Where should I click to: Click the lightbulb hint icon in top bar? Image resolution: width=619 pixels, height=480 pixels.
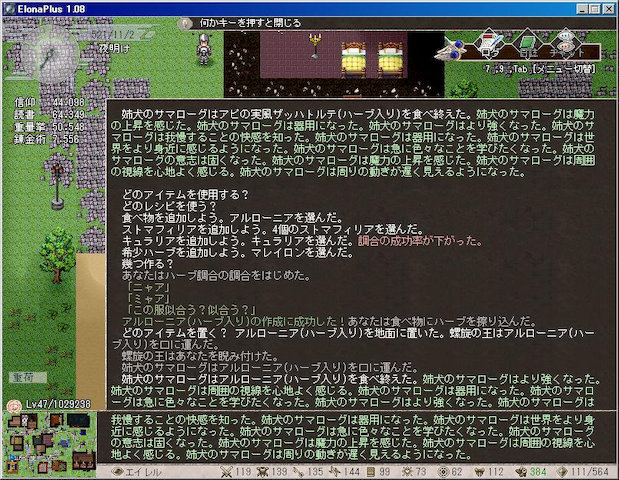point(185,23)
